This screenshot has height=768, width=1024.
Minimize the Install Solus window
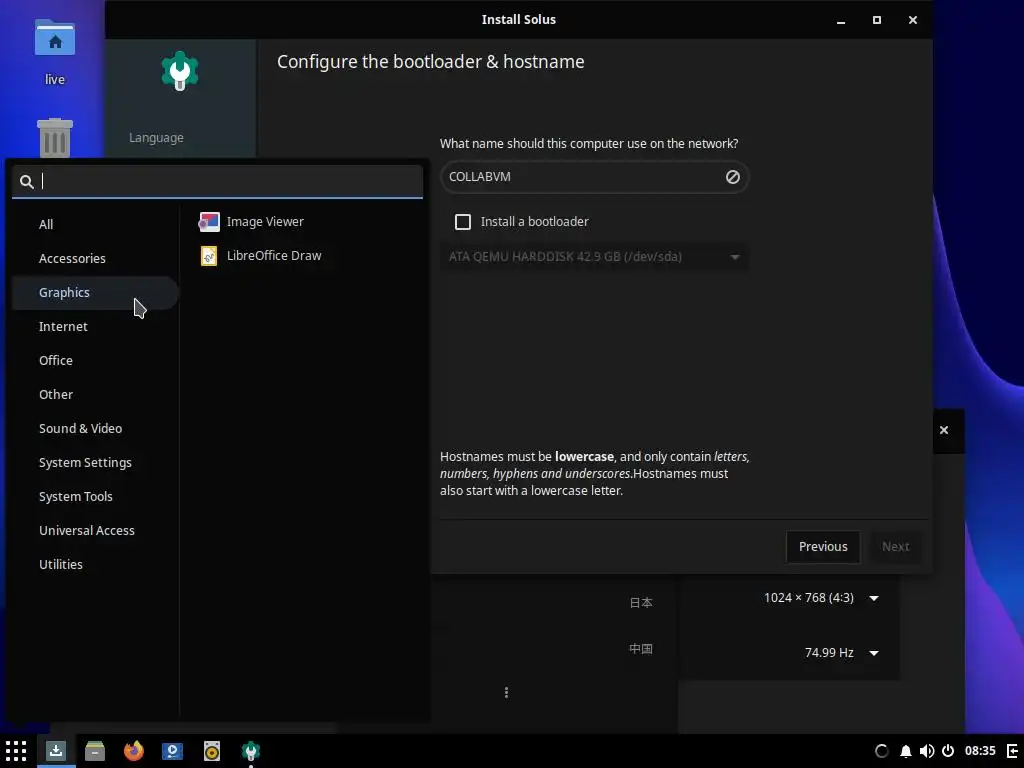[x=841, y=20]
